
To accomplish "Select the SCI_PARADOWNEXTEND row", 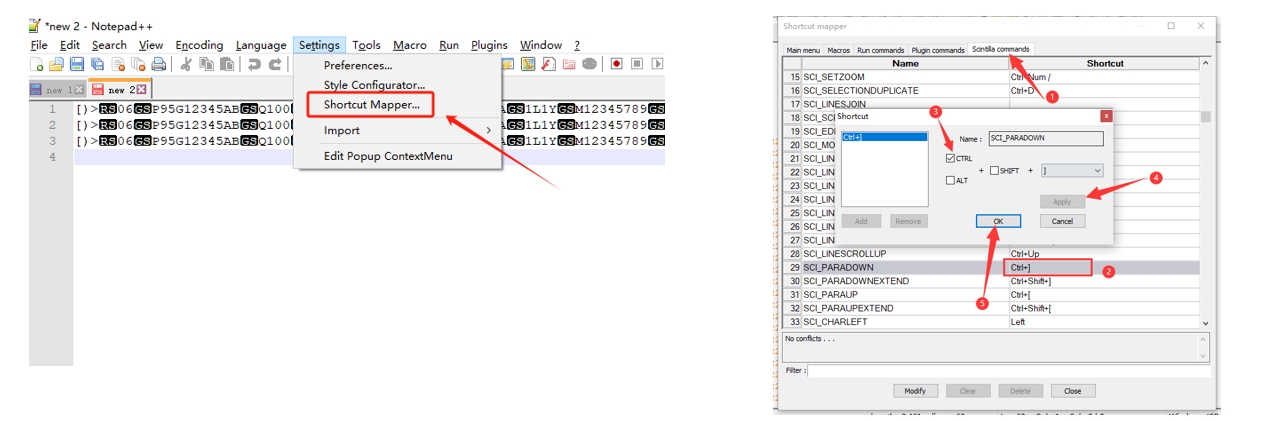I will pyautogui.click(x=993, y=281).
